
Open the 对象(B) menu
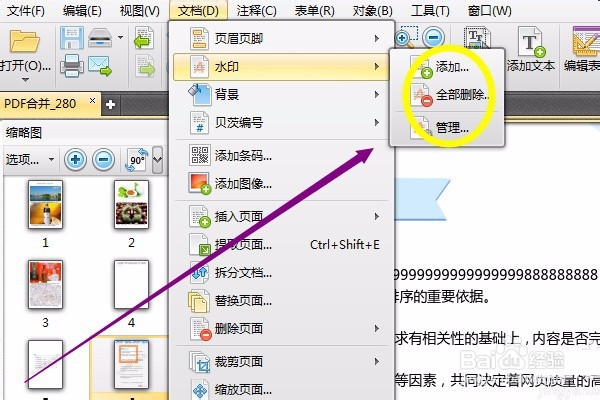pos(372,10)
